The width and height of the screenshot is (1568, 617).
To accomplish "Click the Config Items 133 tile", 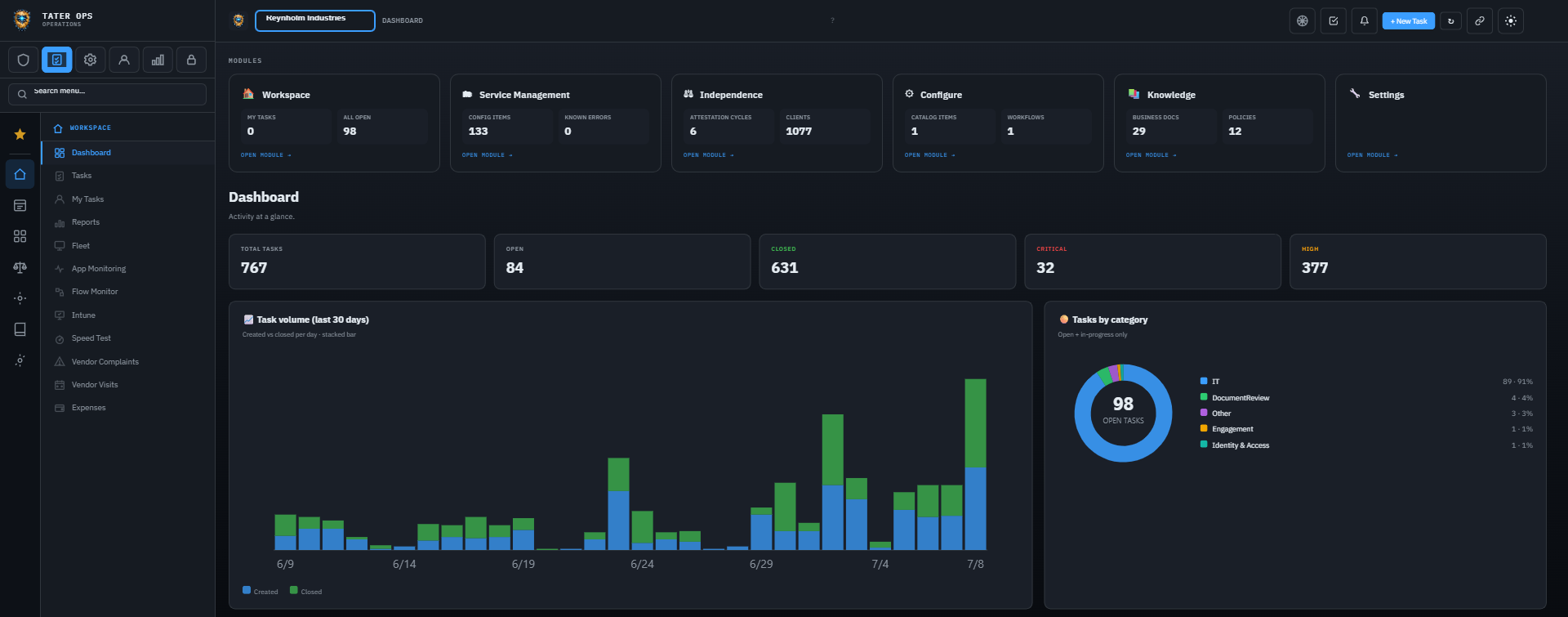I will tap(508, 126).
